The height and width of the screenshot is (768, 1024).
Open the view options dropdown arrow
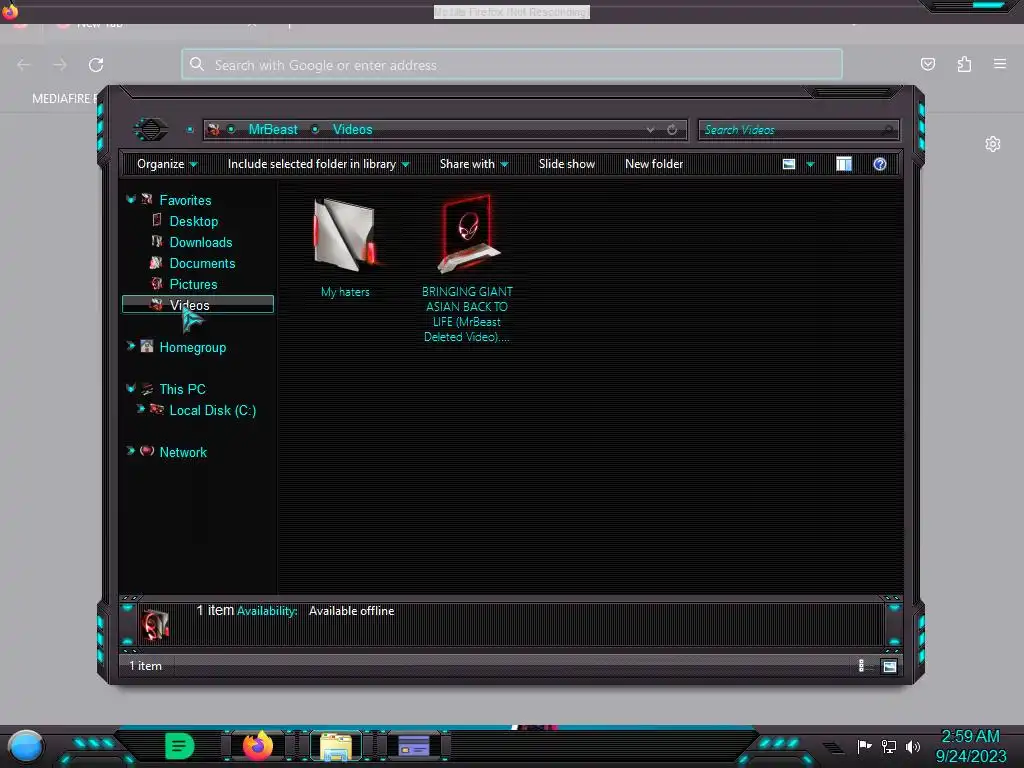pos(810,165)
